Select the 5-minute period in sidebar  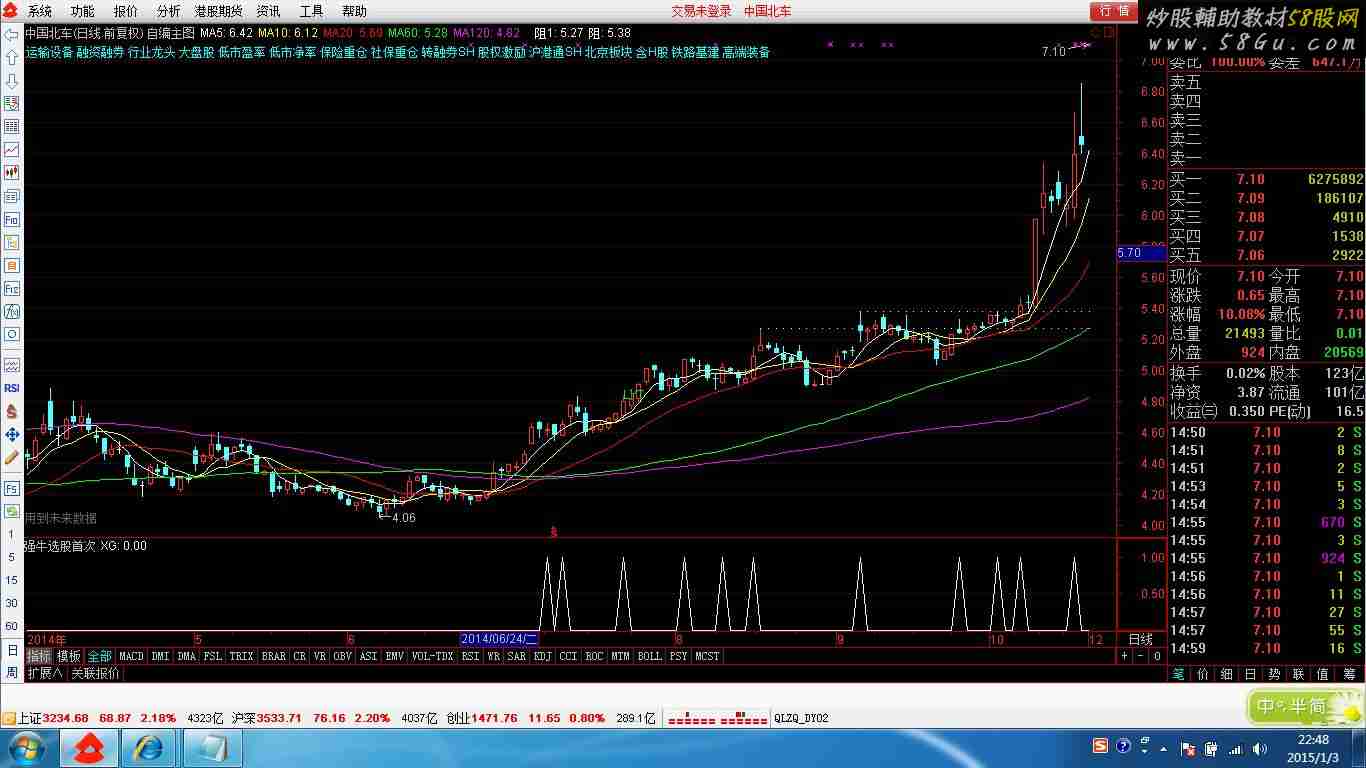12,555
